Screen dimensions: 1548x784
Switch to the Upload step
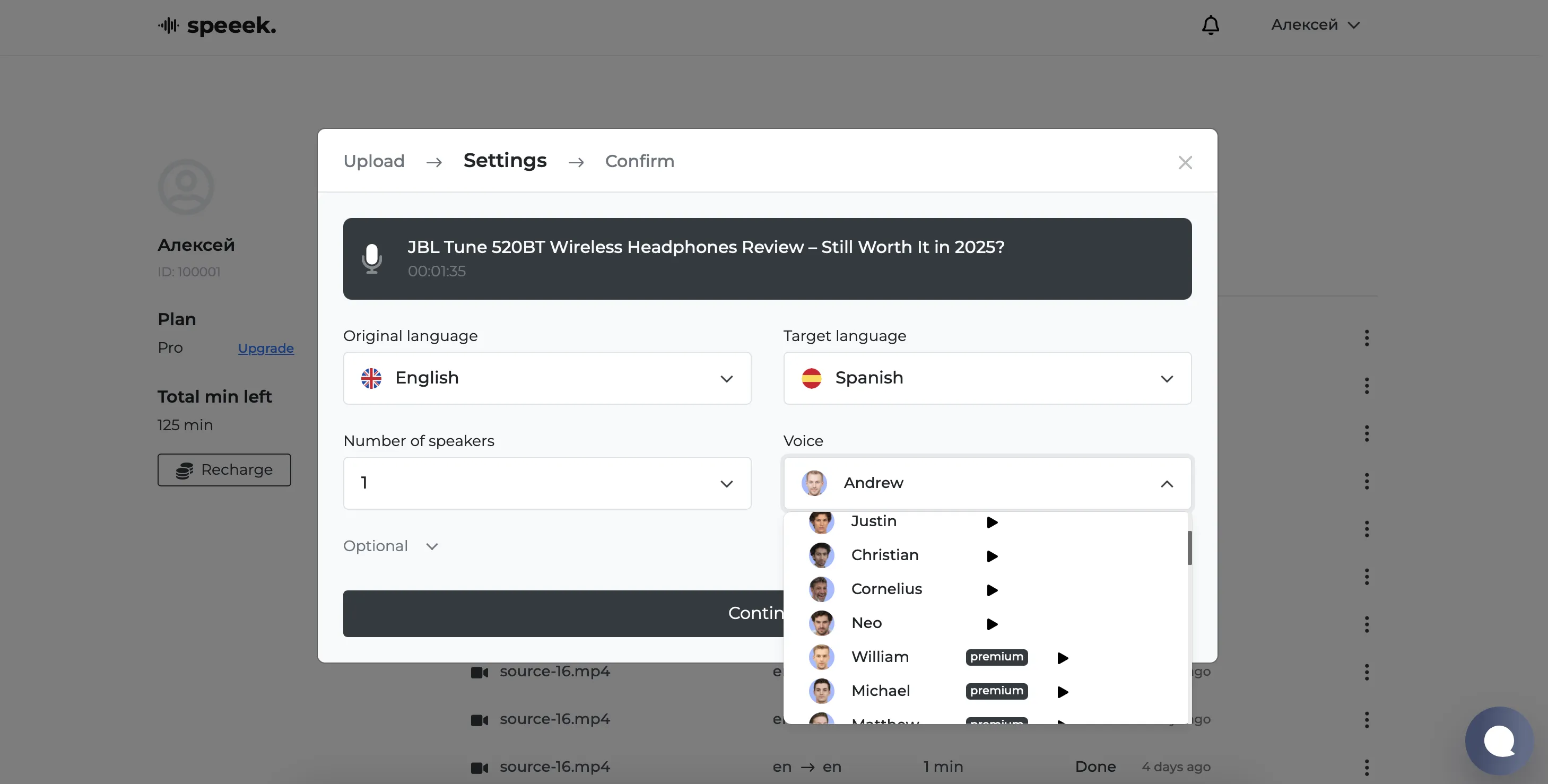374,161
